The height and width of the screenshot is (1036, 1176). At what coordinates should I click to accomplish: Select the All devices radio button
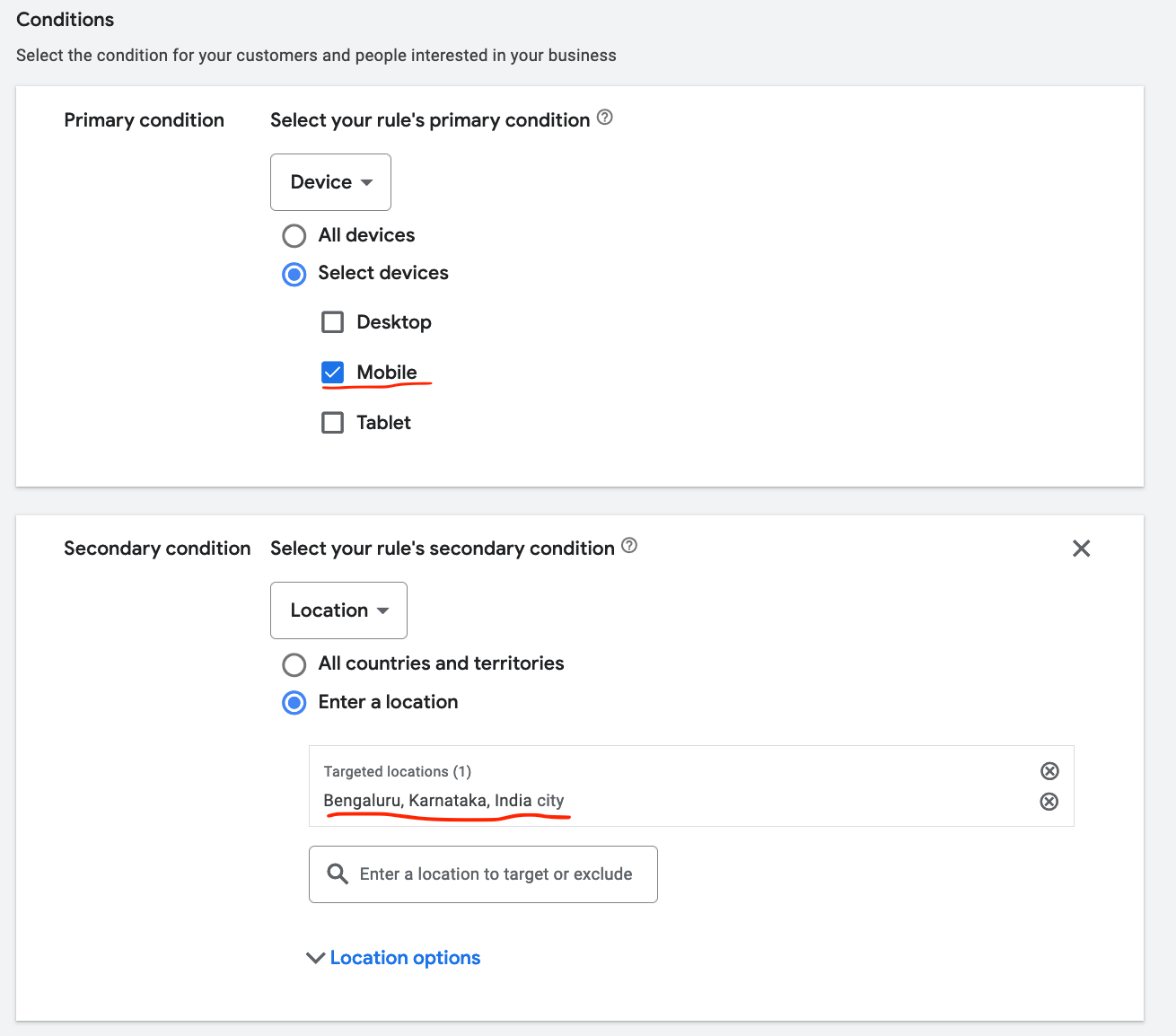click(294, 236)
